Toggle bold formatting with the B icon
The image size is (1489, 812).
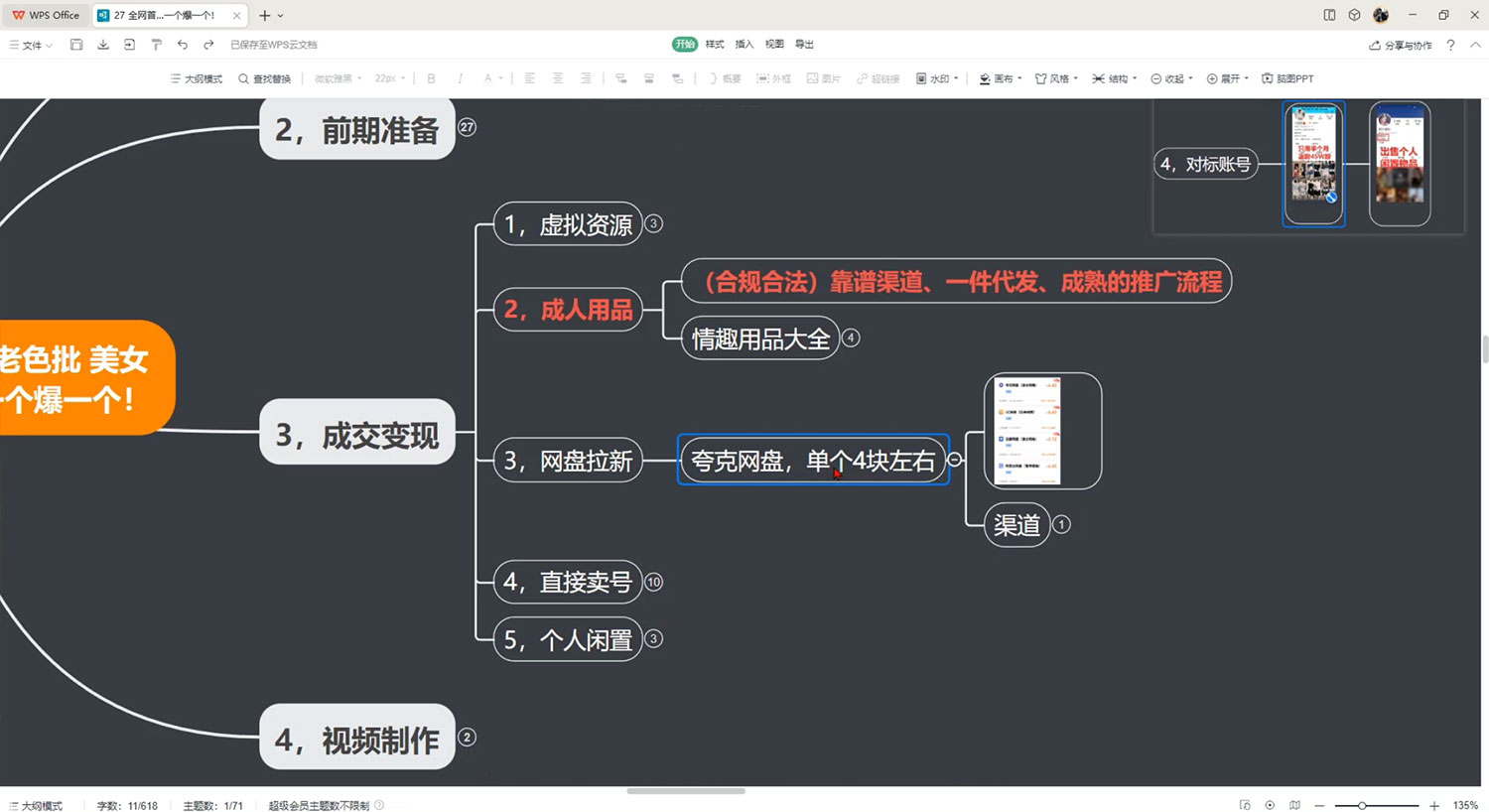point(430,78)
